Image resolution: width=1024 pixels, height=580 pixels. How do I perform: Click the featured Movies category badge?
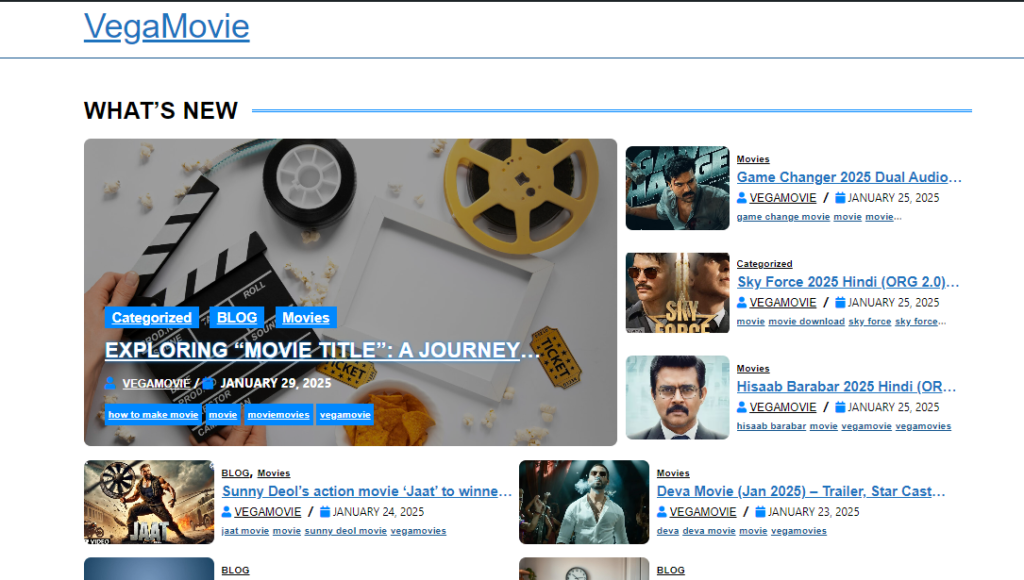[x=306, y=317]
